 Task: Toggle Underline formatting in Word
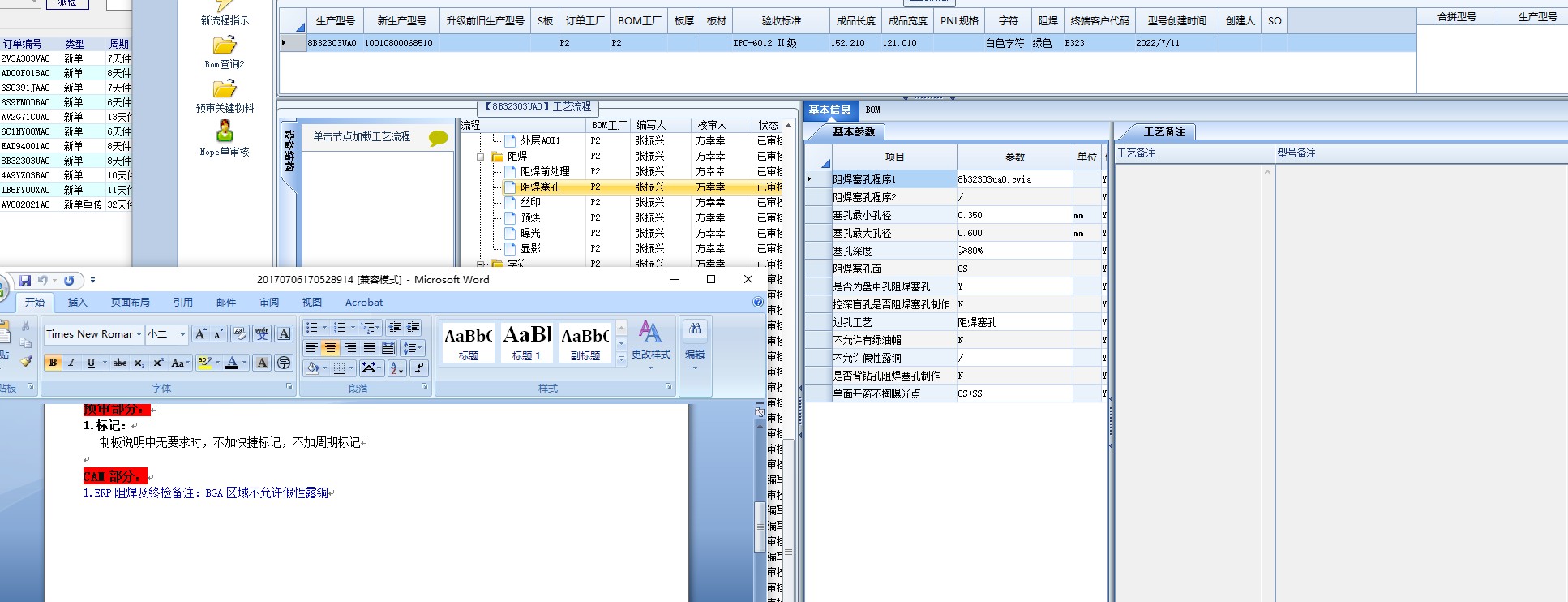(91, 363)
